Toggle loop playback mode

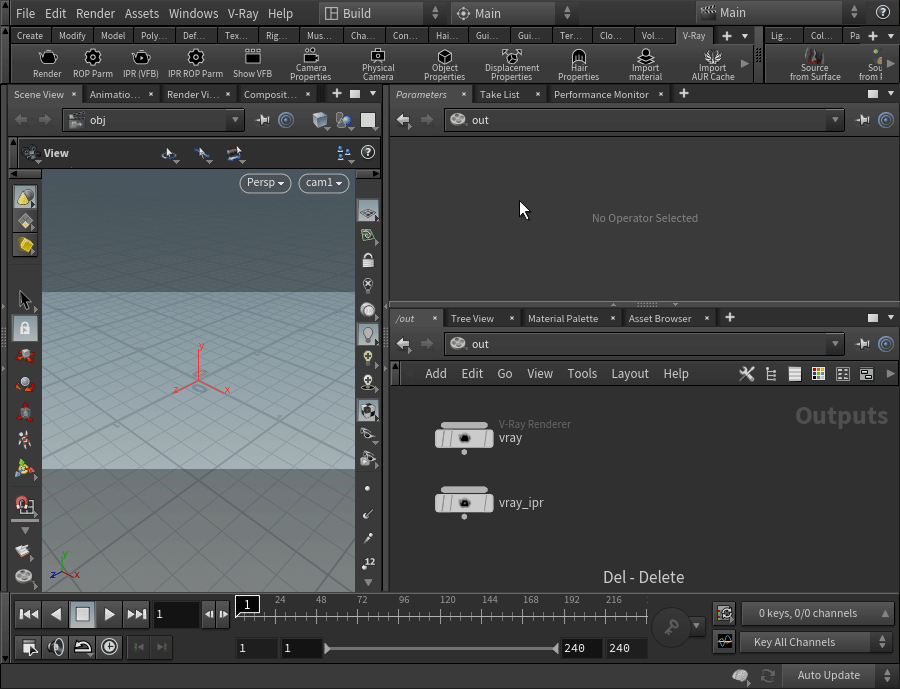pyautogui.click(x=83, y=647)
